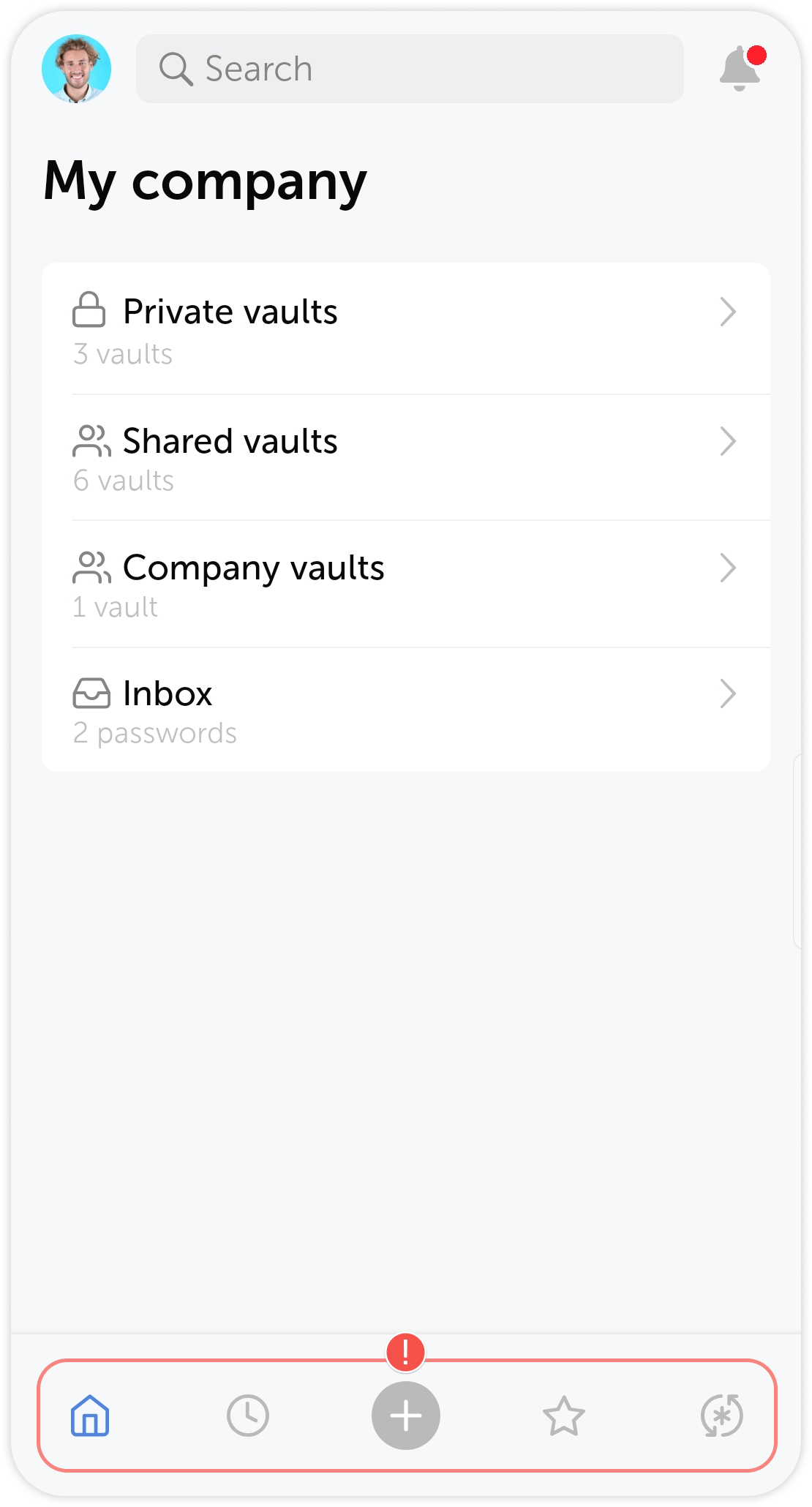Open the Recent clock tab

pos(248,1416)
